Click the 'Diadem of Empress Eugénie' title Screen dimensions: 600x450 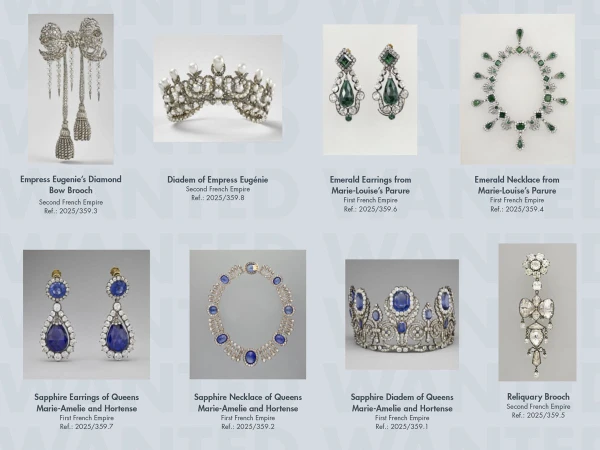218,179
